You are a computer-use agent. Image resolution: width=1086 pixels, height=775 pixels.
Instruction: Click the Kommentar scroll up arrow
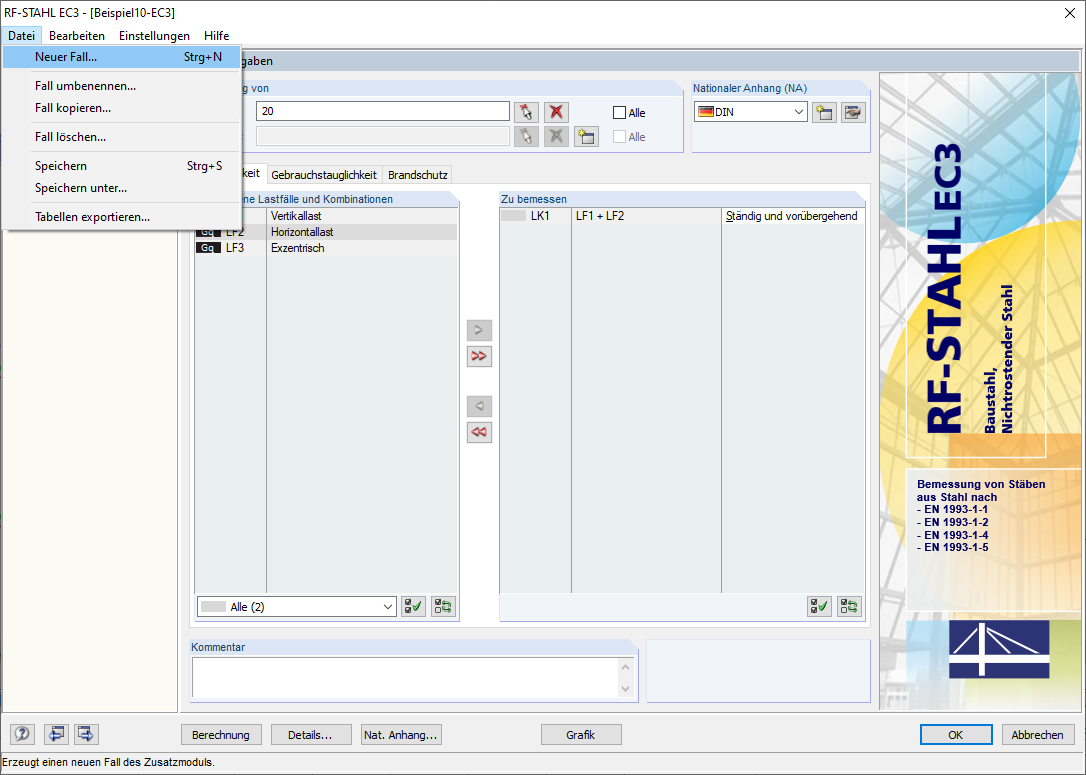(x=625, y=668)
